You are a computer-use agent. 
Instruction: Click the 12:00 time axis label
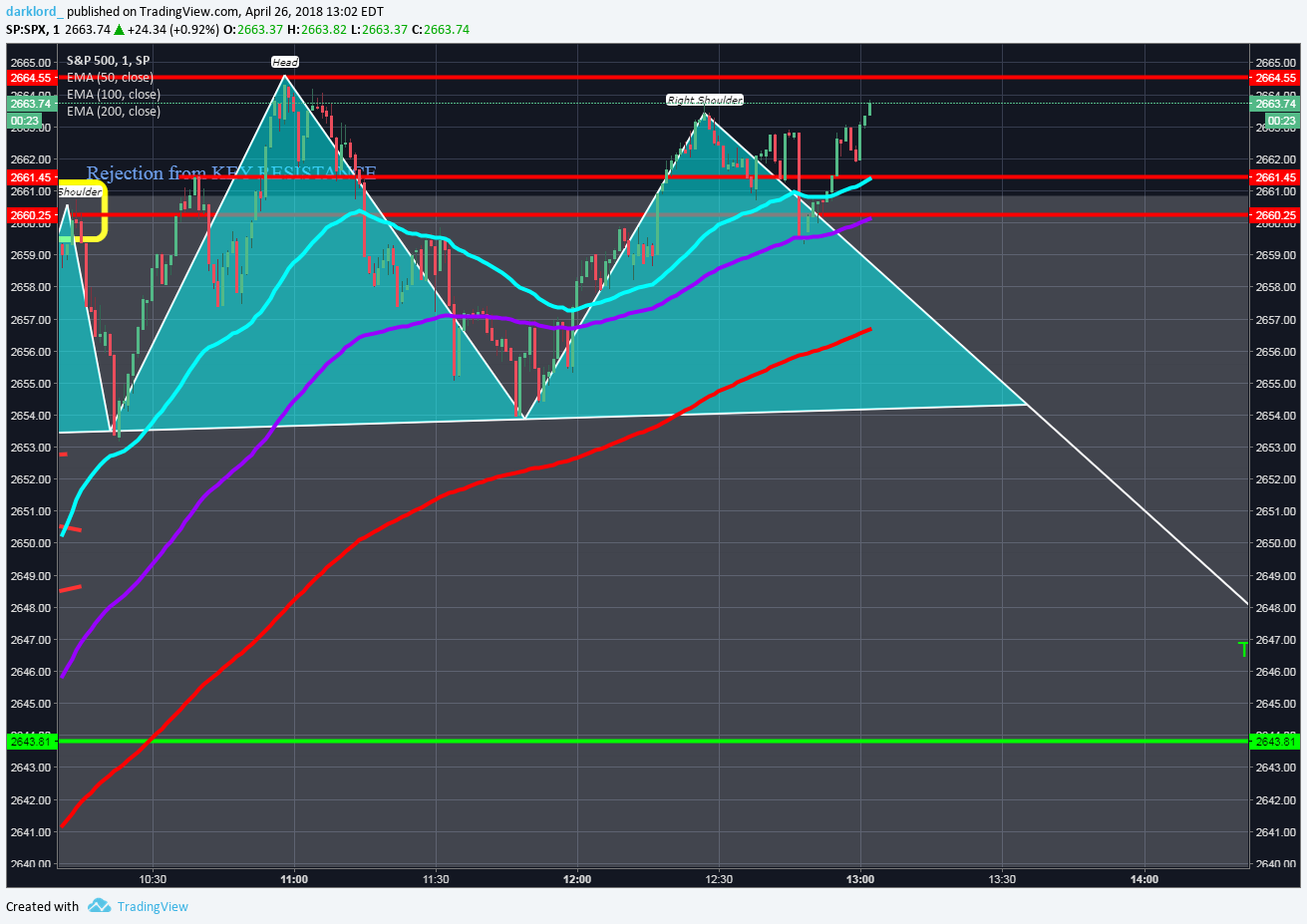tap(577, 879)
